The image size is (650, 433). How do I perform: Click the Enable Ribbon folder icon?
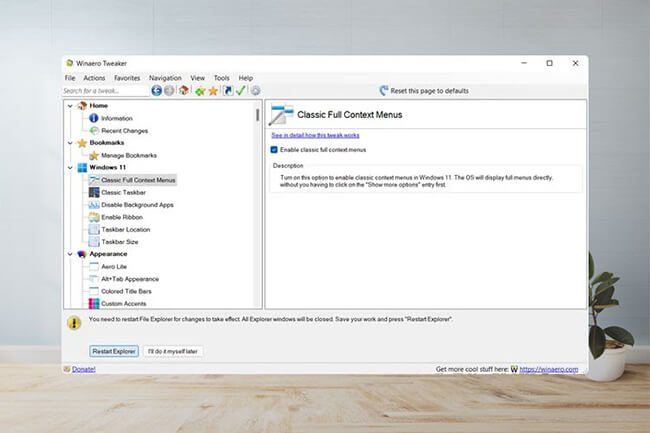(x=94, y=217)
